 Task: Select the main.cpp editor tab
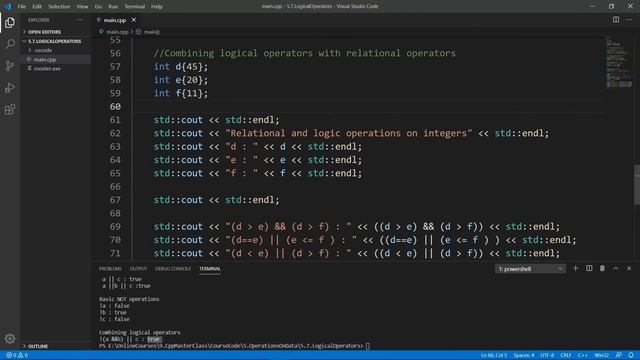tap(115, 20)
